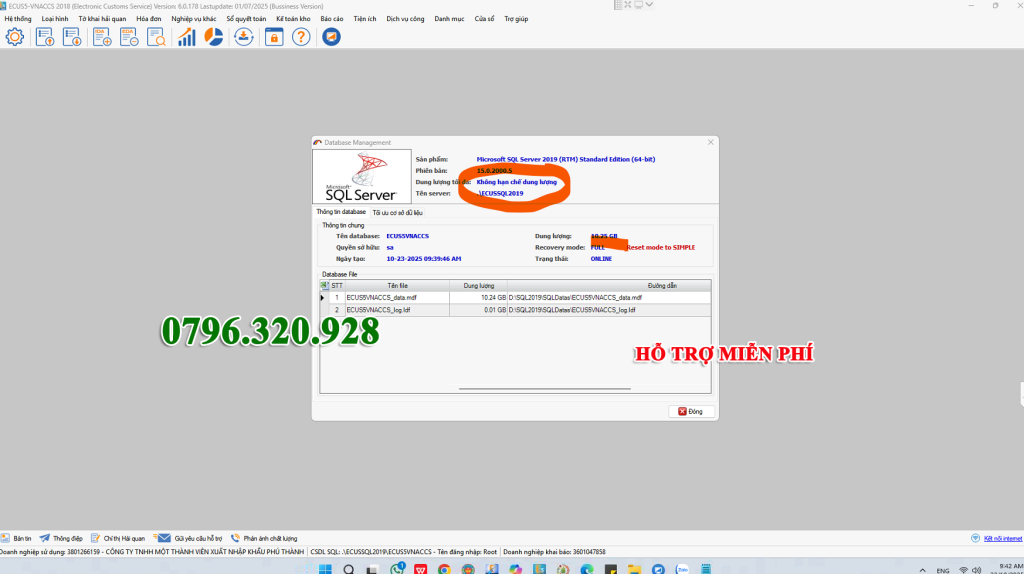Open the Hệ thống menu
The width and height of the screenshot is (1024, 574).
click(x=18, y=19)
